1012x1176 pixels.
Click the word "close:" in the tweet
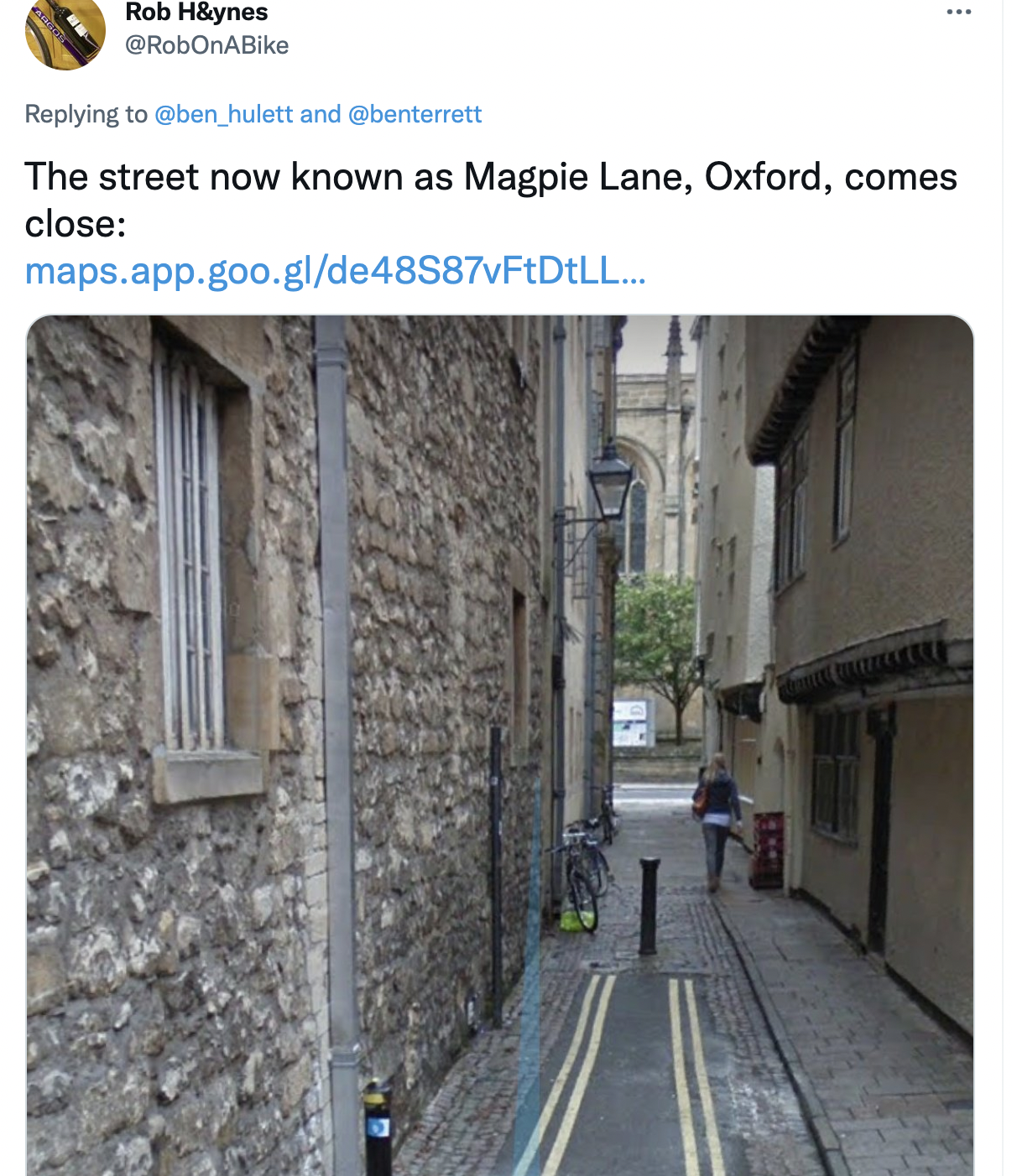click(x=76, y=224)
